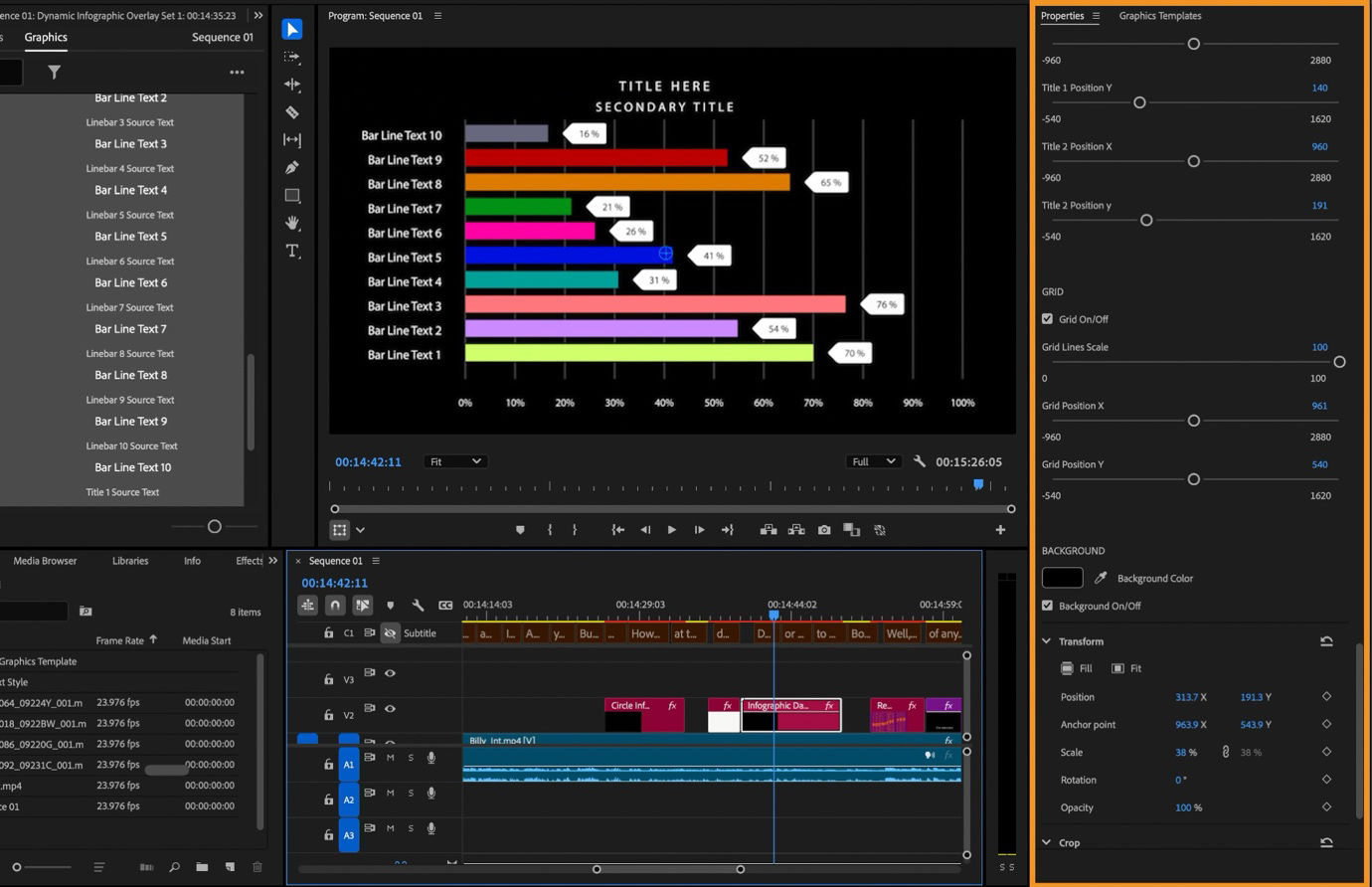The height and width of the screenshot is (887, 1372).
Task: Switch to the Libraries panel tab
Action: (x=129, y=560)
